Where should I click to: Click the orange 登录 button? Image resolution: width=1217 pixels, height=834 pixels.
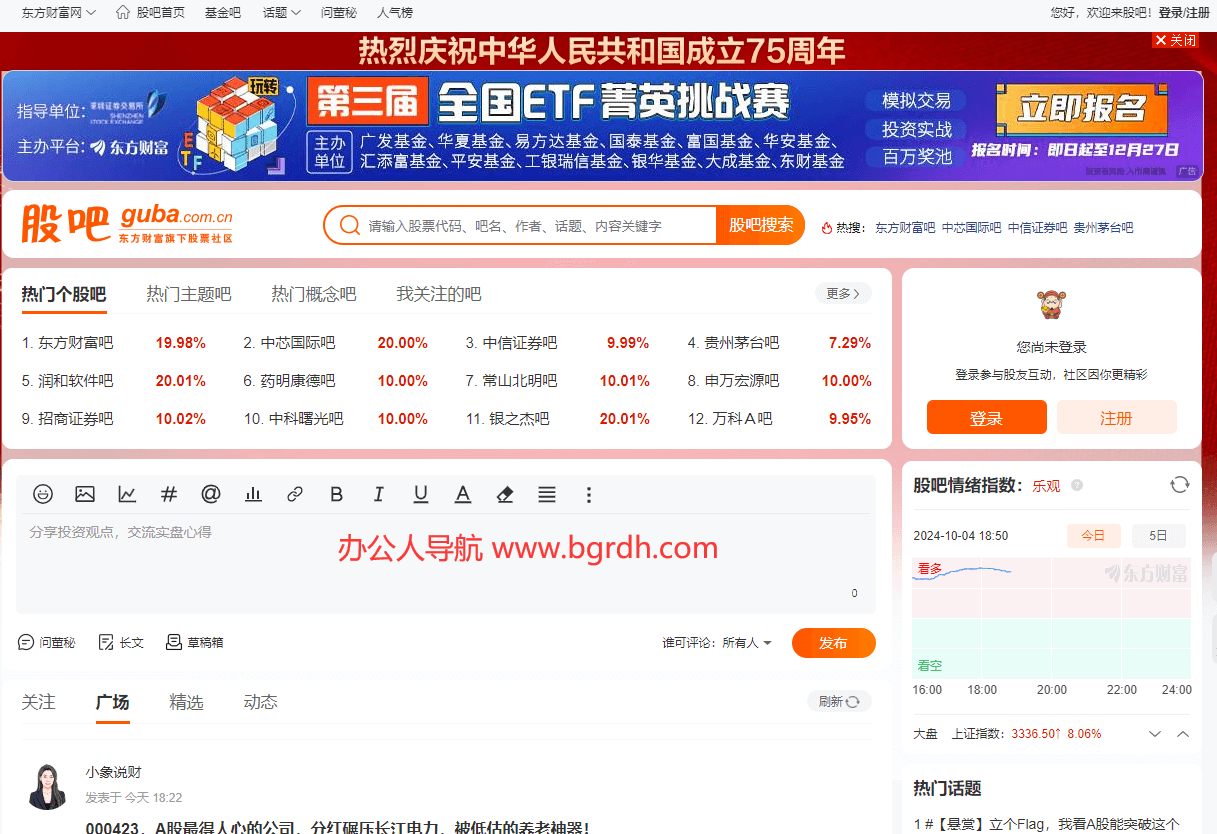coord(986,417)
